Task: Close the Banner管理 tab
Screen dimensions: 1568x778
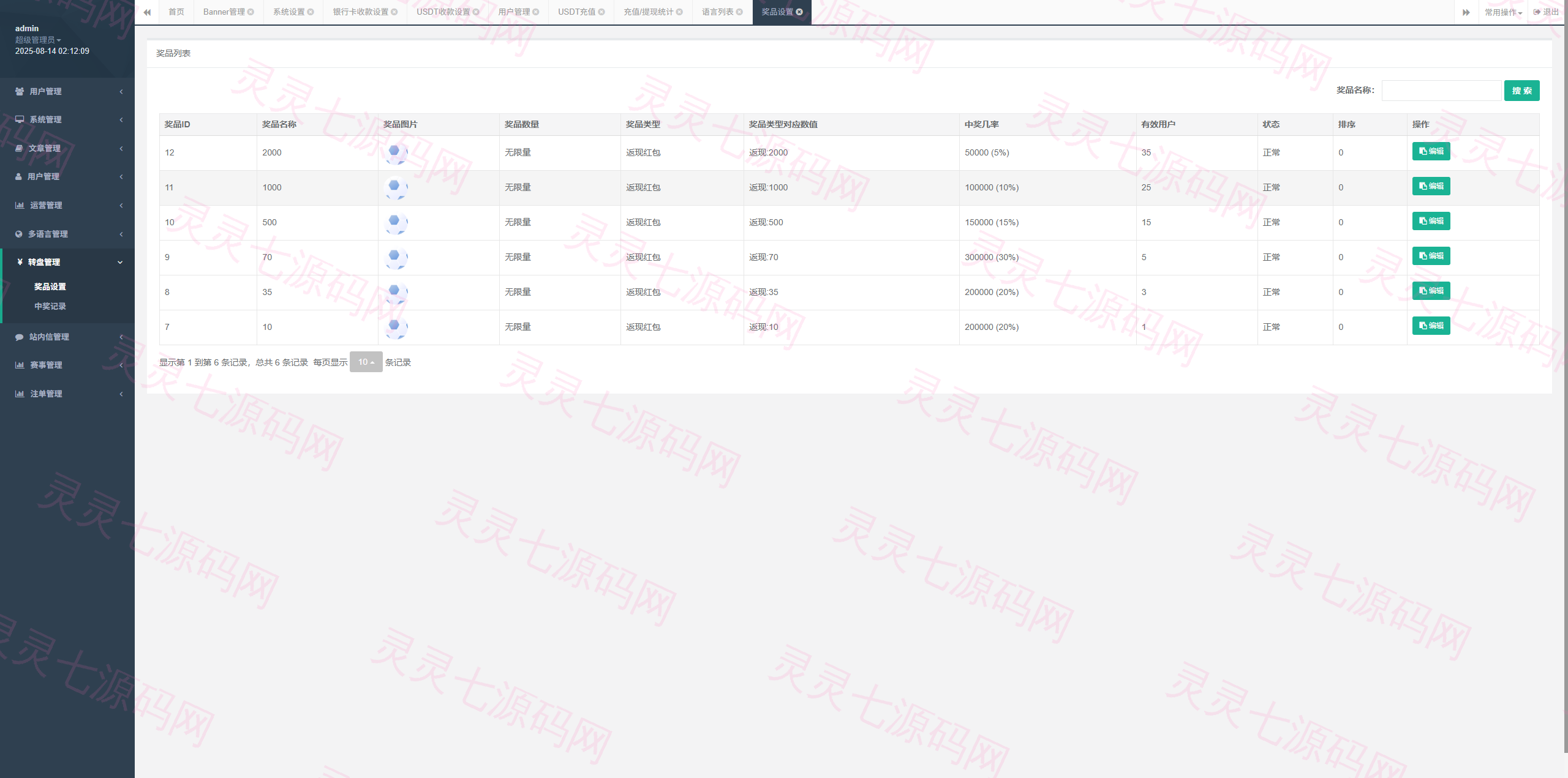Action: [x=251, y=12]
